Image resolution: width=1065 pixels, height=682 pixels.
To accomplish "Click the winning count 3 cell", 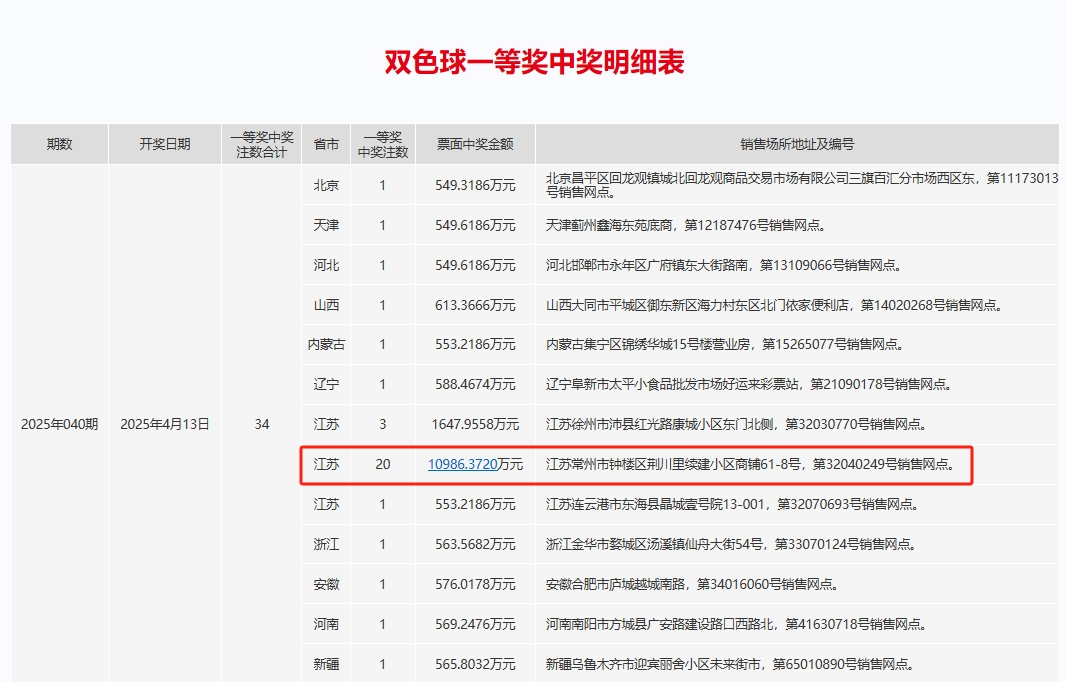I will (x=383, y=425).
